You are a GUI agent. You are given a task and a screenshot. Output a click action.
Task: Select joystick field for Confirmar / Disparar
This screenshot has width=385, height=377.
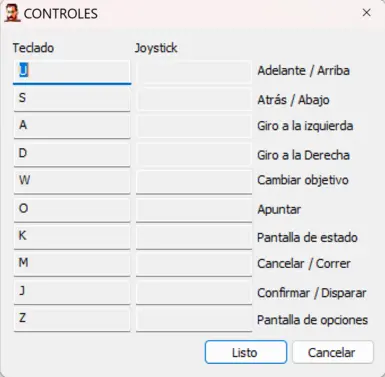pyautogui.click(x=194, y=293)
